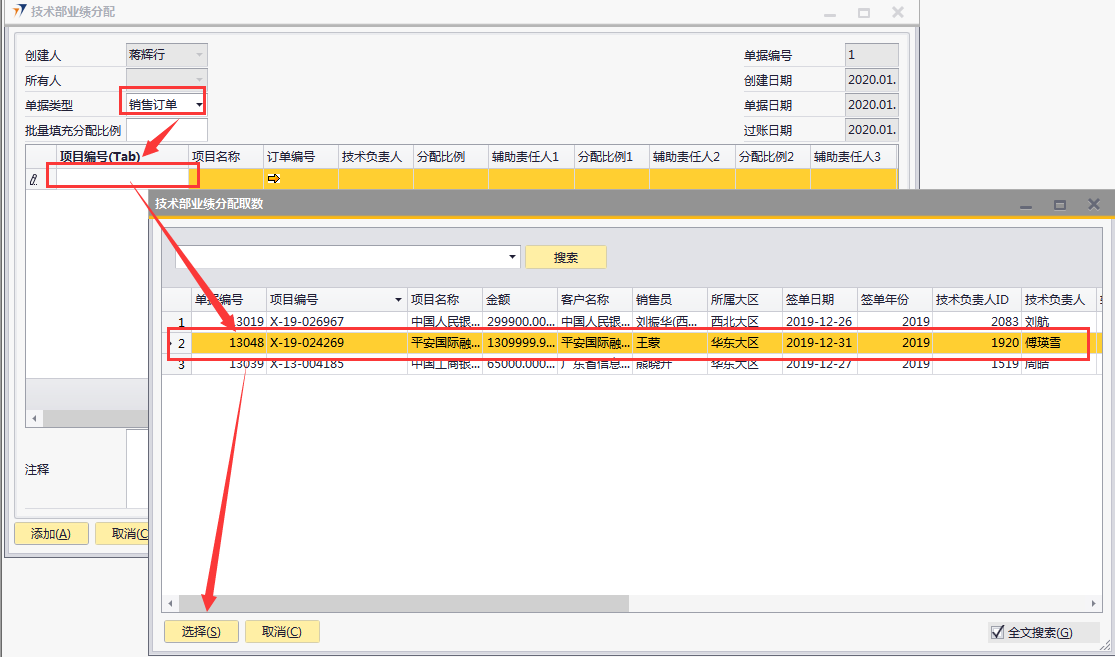
Task: Minimize the 技术部业绩分配取数 dialog
Action: 1025,204
